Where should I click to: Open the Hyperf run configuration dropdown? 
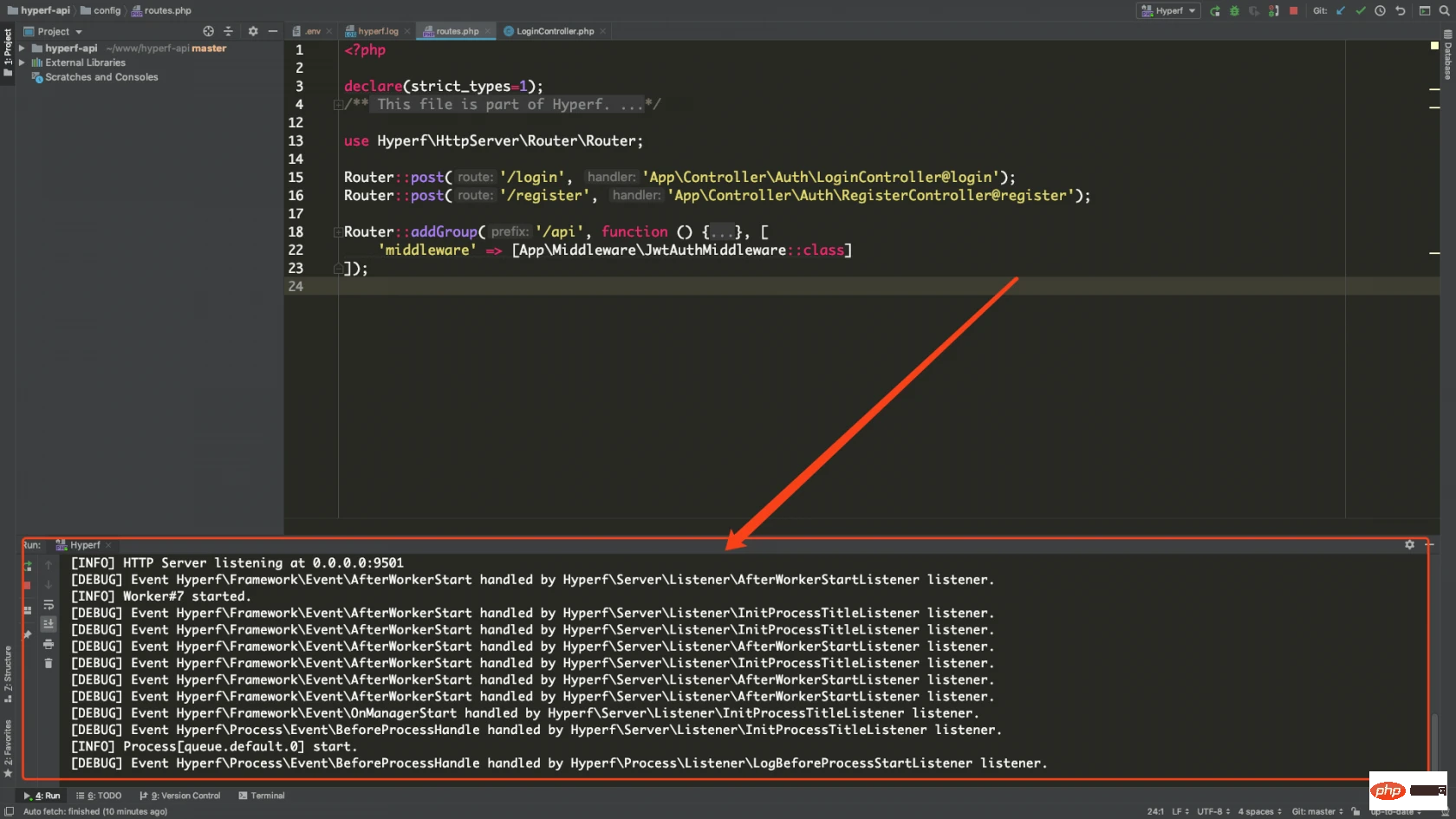coord(1167,10)
